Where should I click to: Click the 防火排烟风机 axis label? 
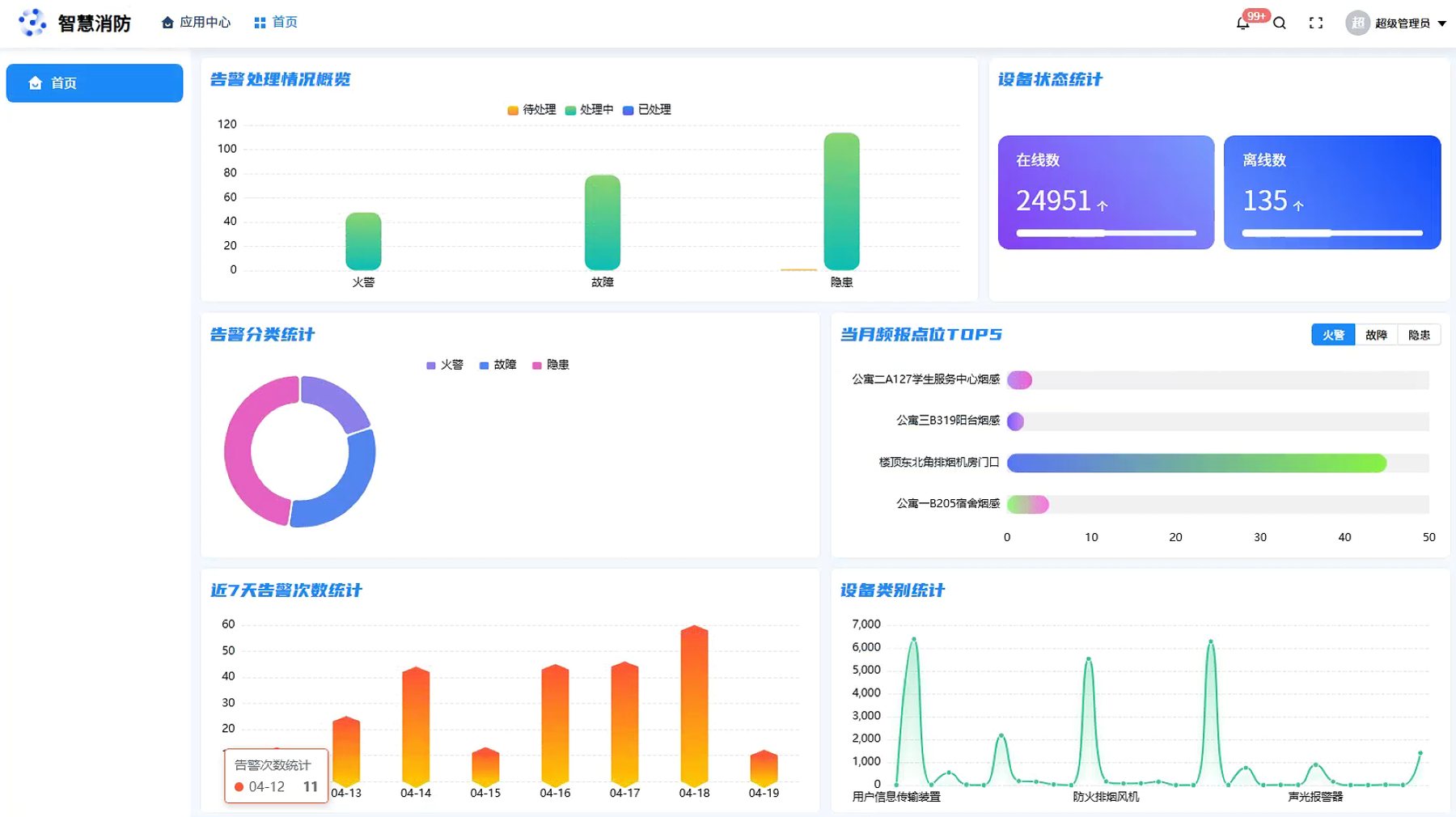pos(1106,797)
